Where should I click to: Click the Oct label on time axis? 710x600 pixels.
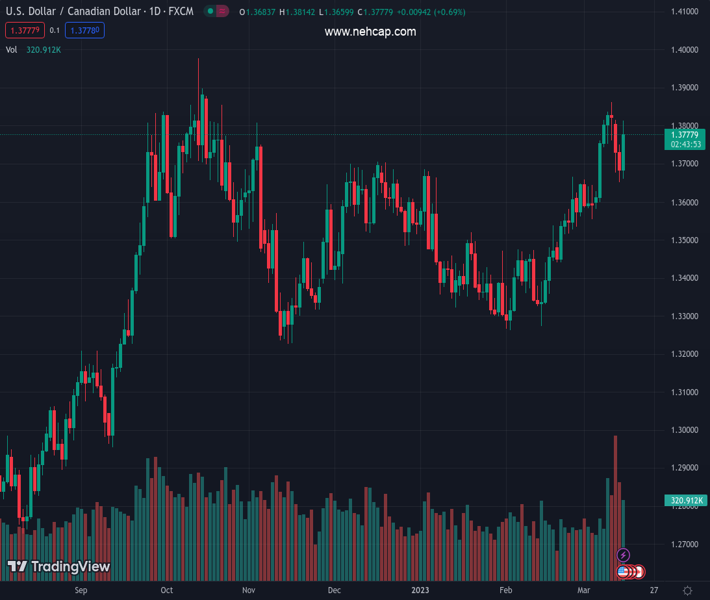point(166,591)
